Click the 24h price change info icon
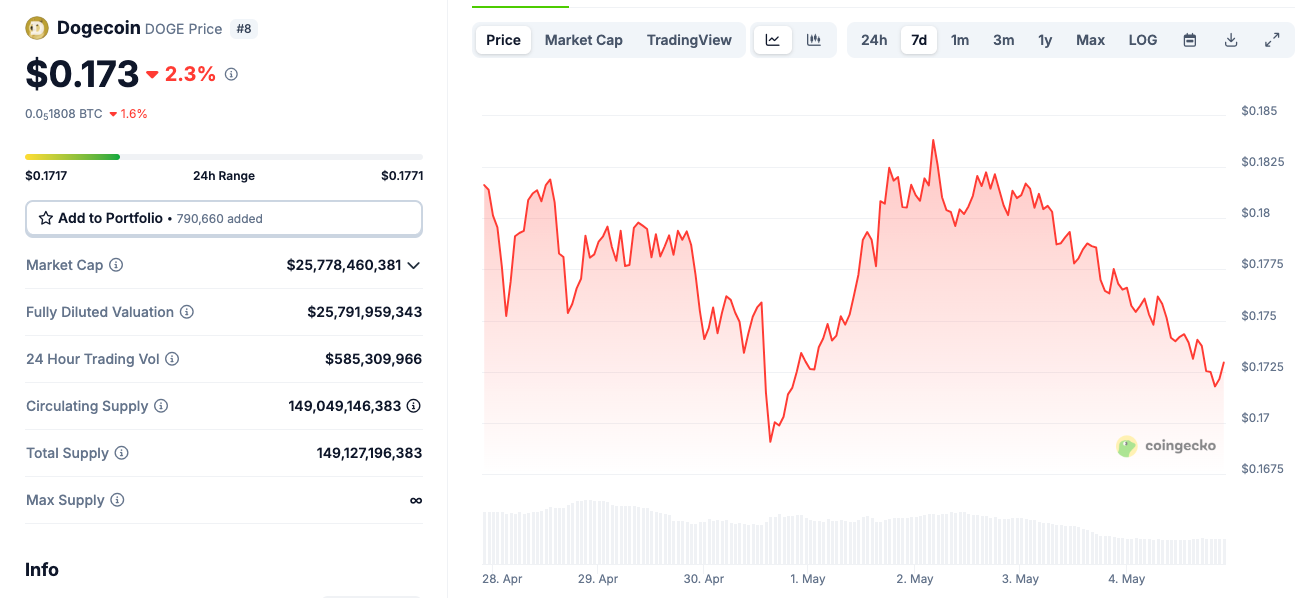 pyautogui.click(x=231, y=74)
